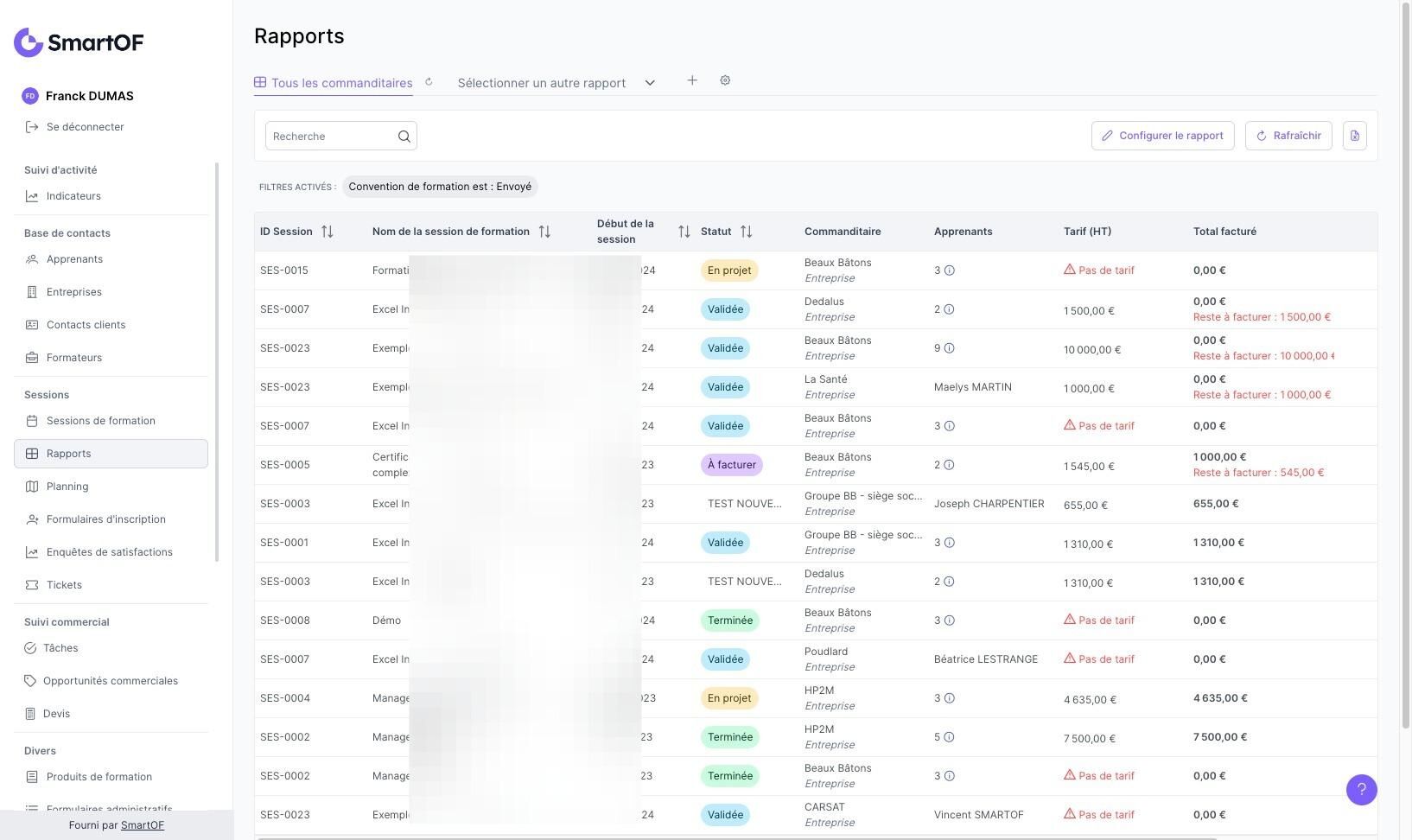1412x840 pixels.
Task: Open the SmartOF link in footer
Action: 143,825
